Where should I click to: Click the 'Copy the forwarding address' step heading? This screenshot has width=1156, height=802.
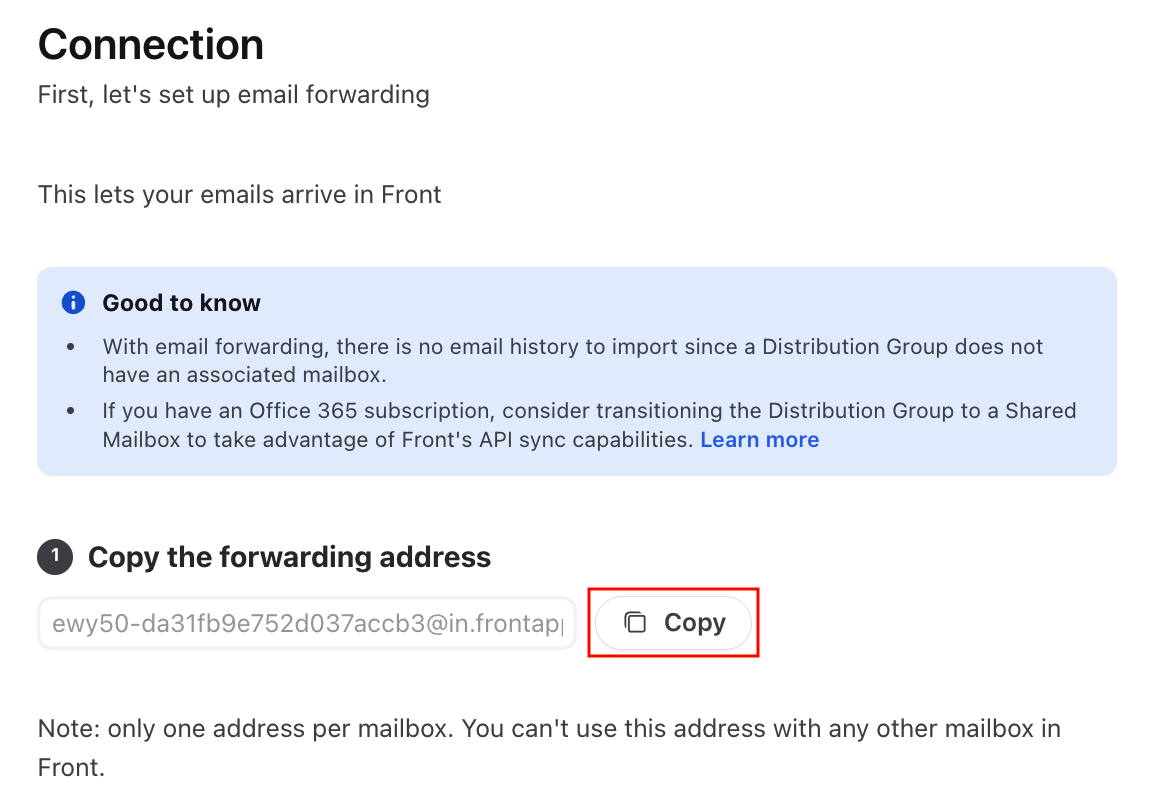(x=289, y=557)
